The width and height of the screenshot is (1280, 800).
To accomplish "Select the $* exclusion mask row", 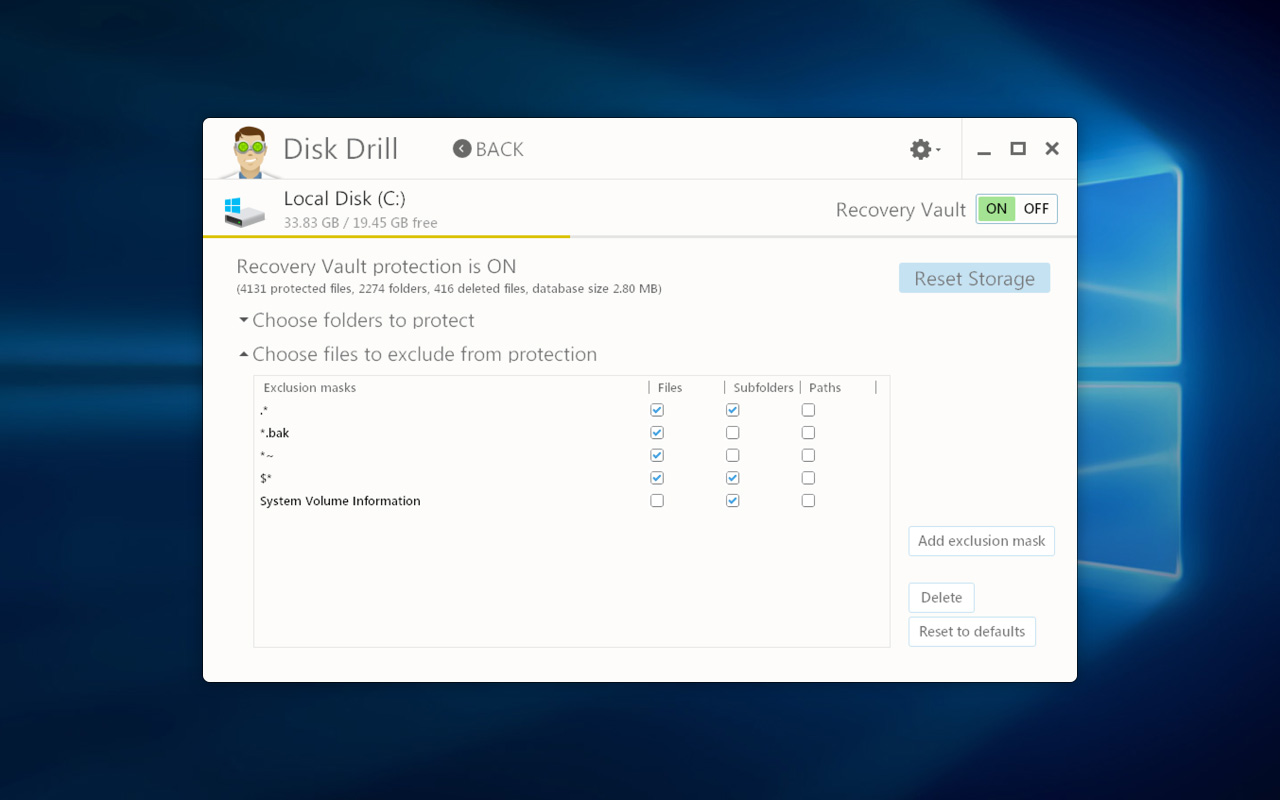I will pos(571,478).
